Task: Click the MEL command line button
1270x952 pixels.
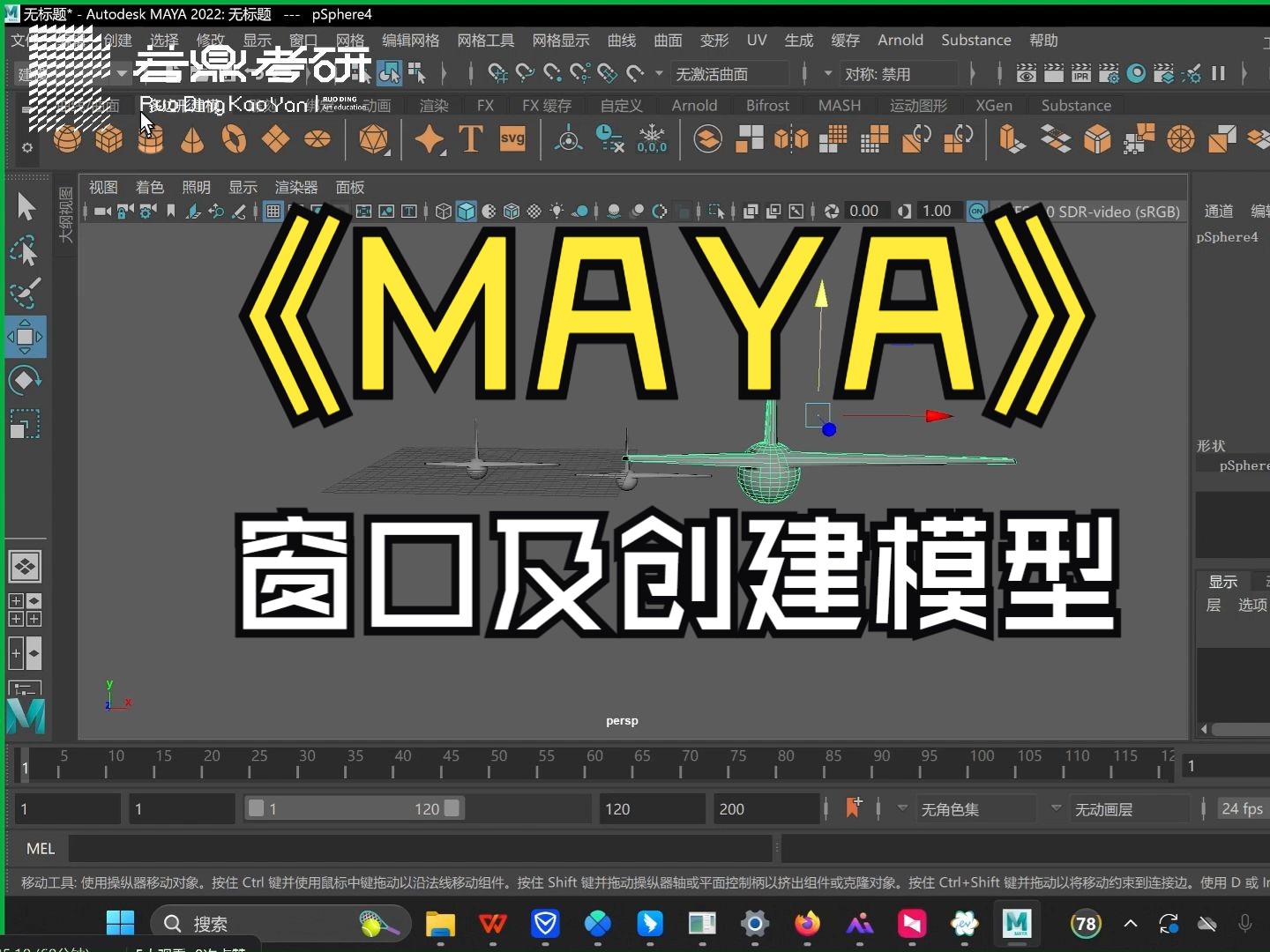Action: pos(41,848)
